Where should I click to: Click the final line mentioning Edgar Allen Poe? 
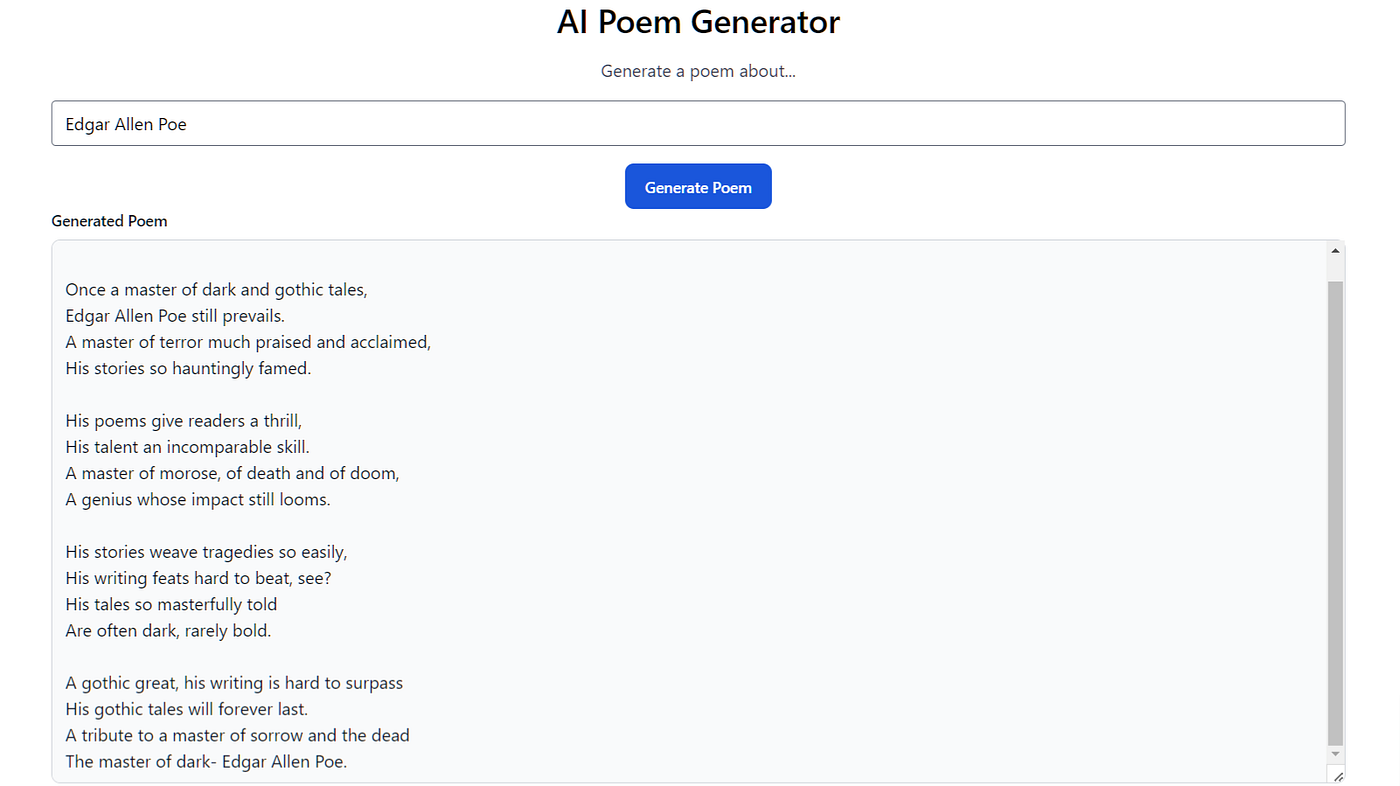pos(205,761)
